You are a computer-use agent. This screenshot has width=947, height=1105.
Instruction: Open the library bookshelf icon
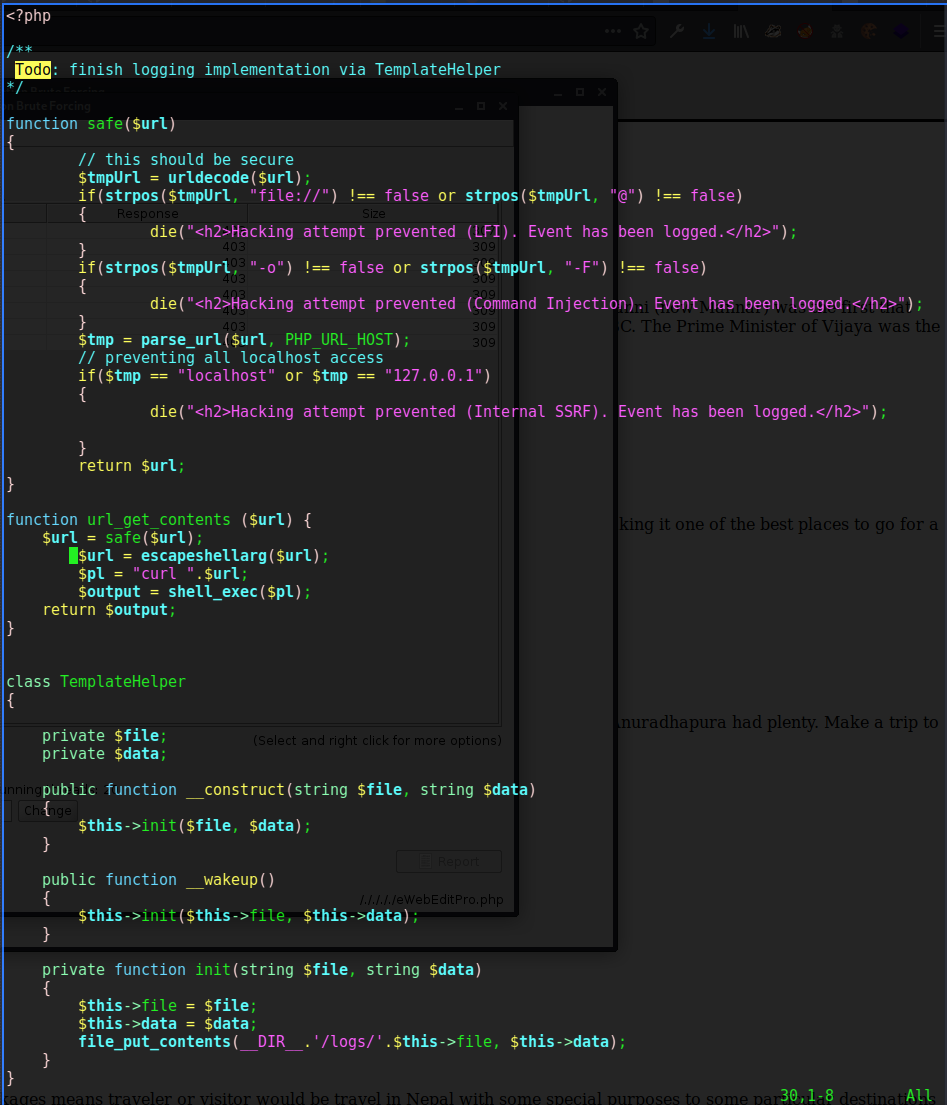[741, 32]
